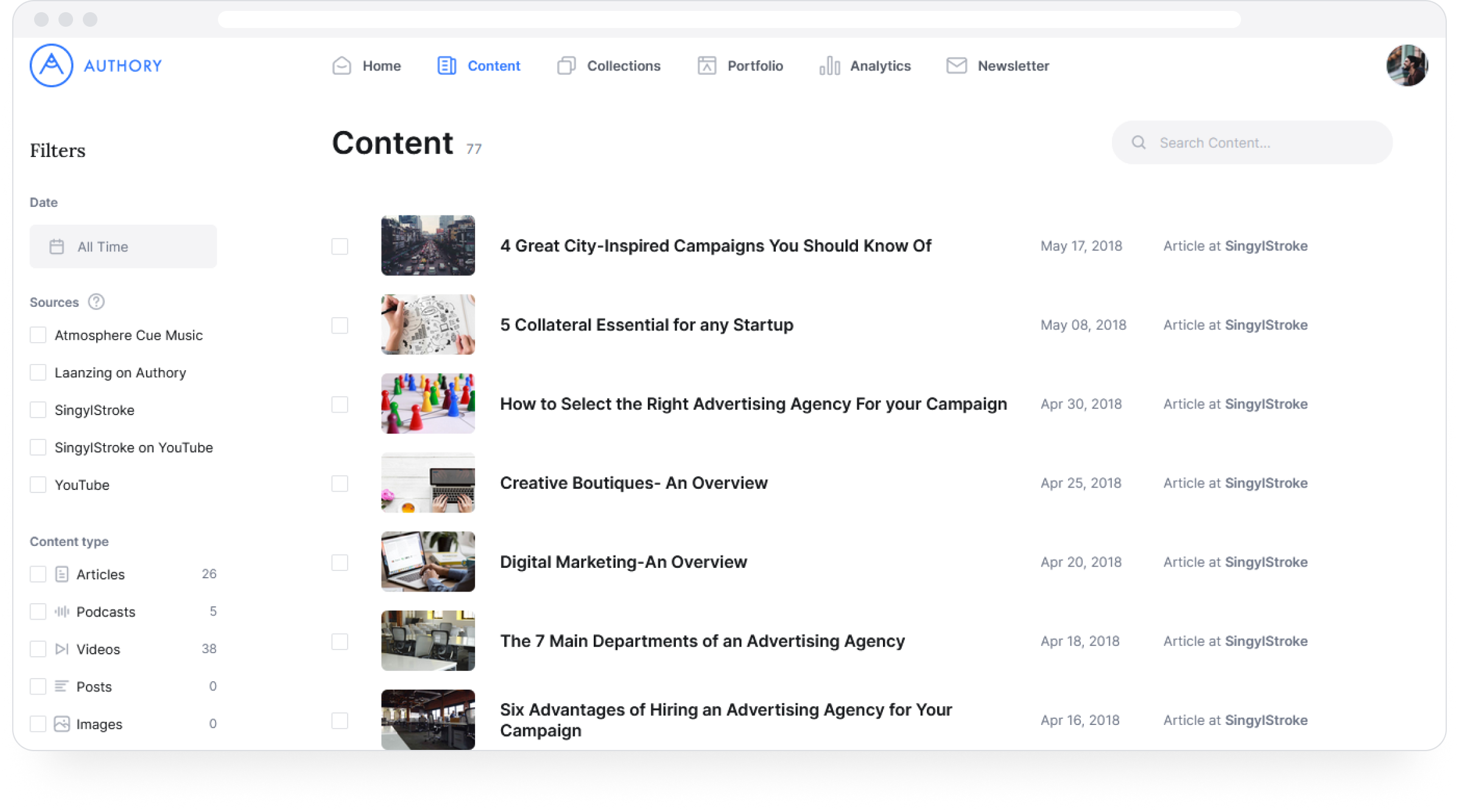This screenshot has width=1459, height=812.
Task: Click the city traffic article thumbnail
Action: [x=427, y=245]
